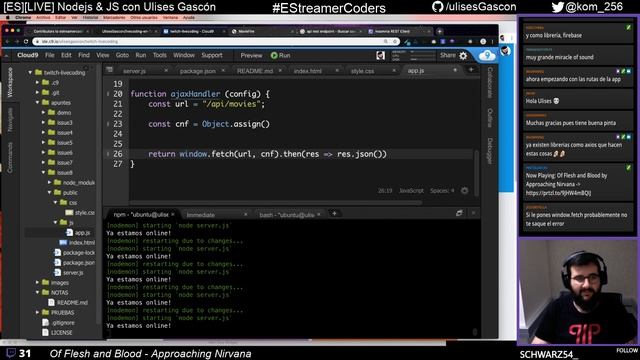This screenshot has width=640, height=360.
Task: Close the README.md editor tab
Action: coord(280,71)
